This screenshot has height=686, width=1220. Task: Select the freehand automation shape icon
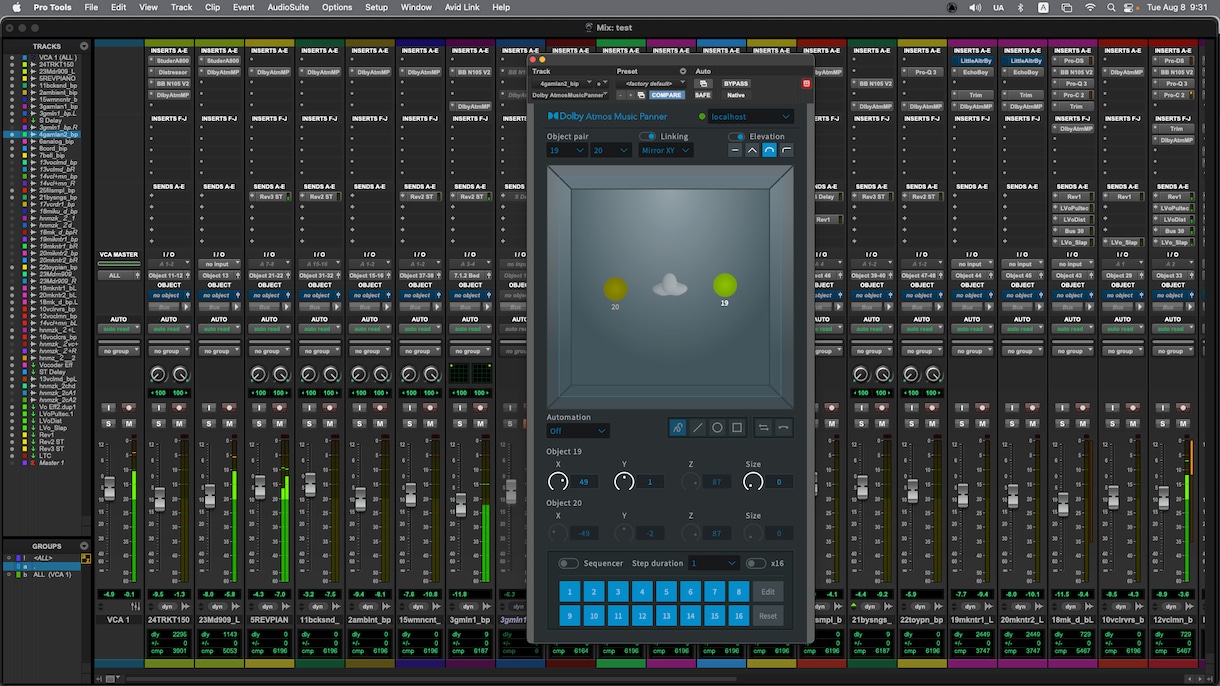pos(678,428)
